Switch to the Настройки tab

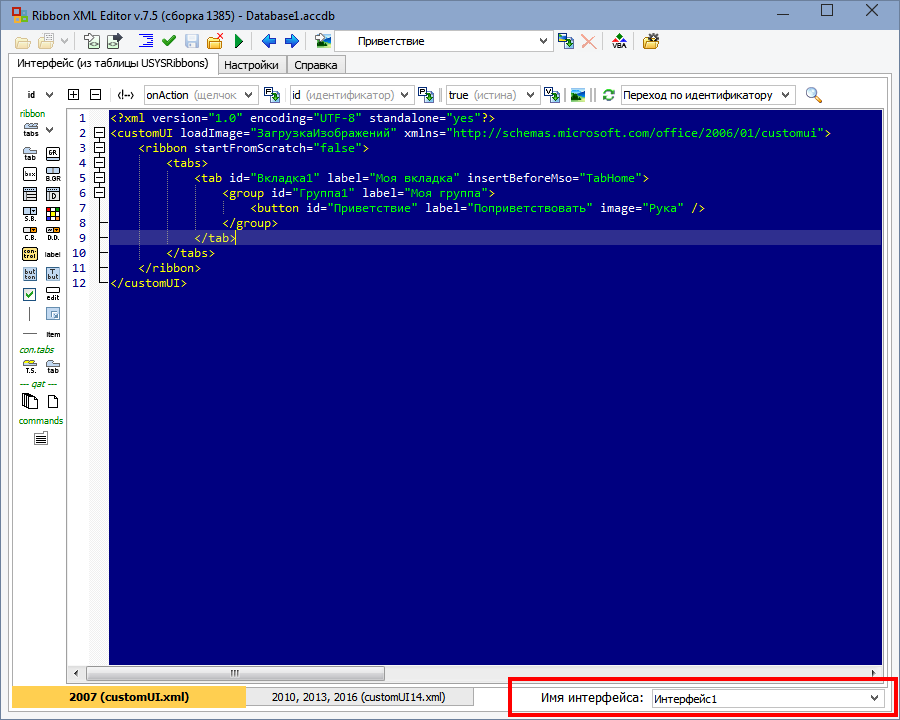click(251, 65)
